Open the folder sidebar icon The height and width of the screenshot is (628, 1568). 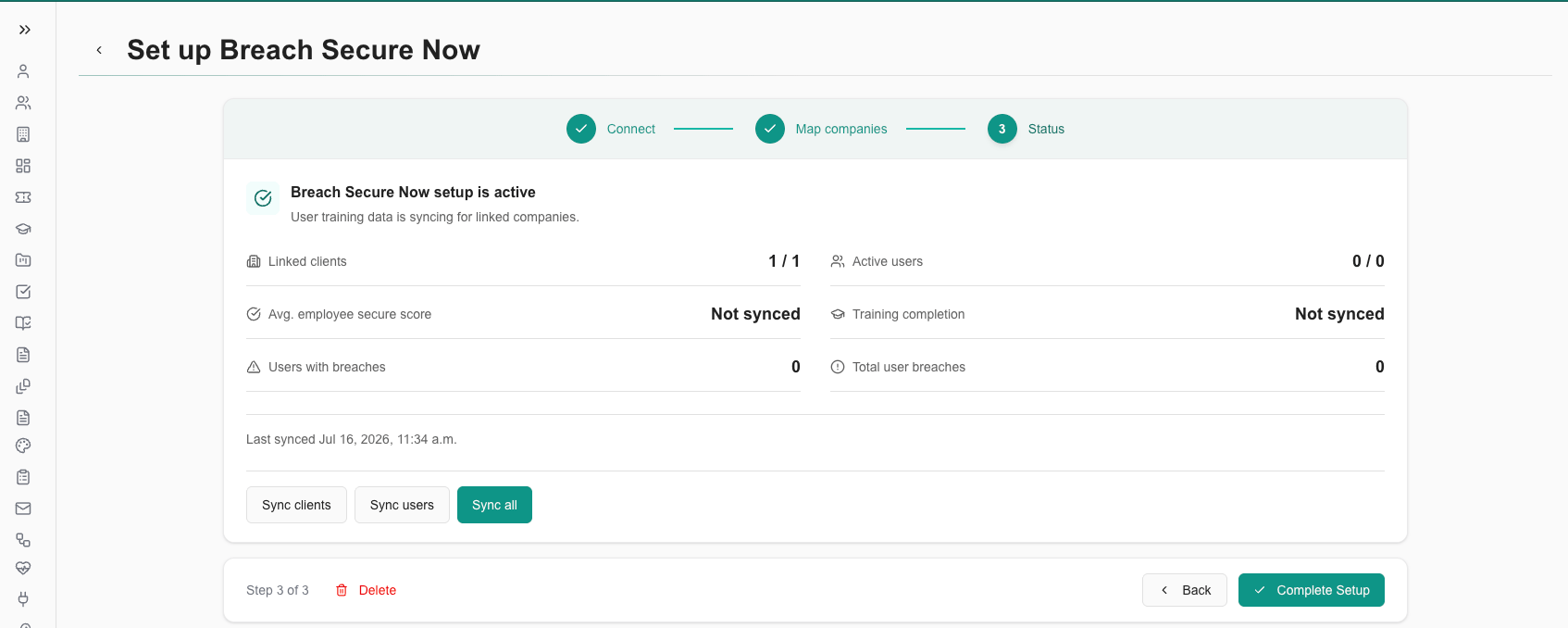point(23,260)
